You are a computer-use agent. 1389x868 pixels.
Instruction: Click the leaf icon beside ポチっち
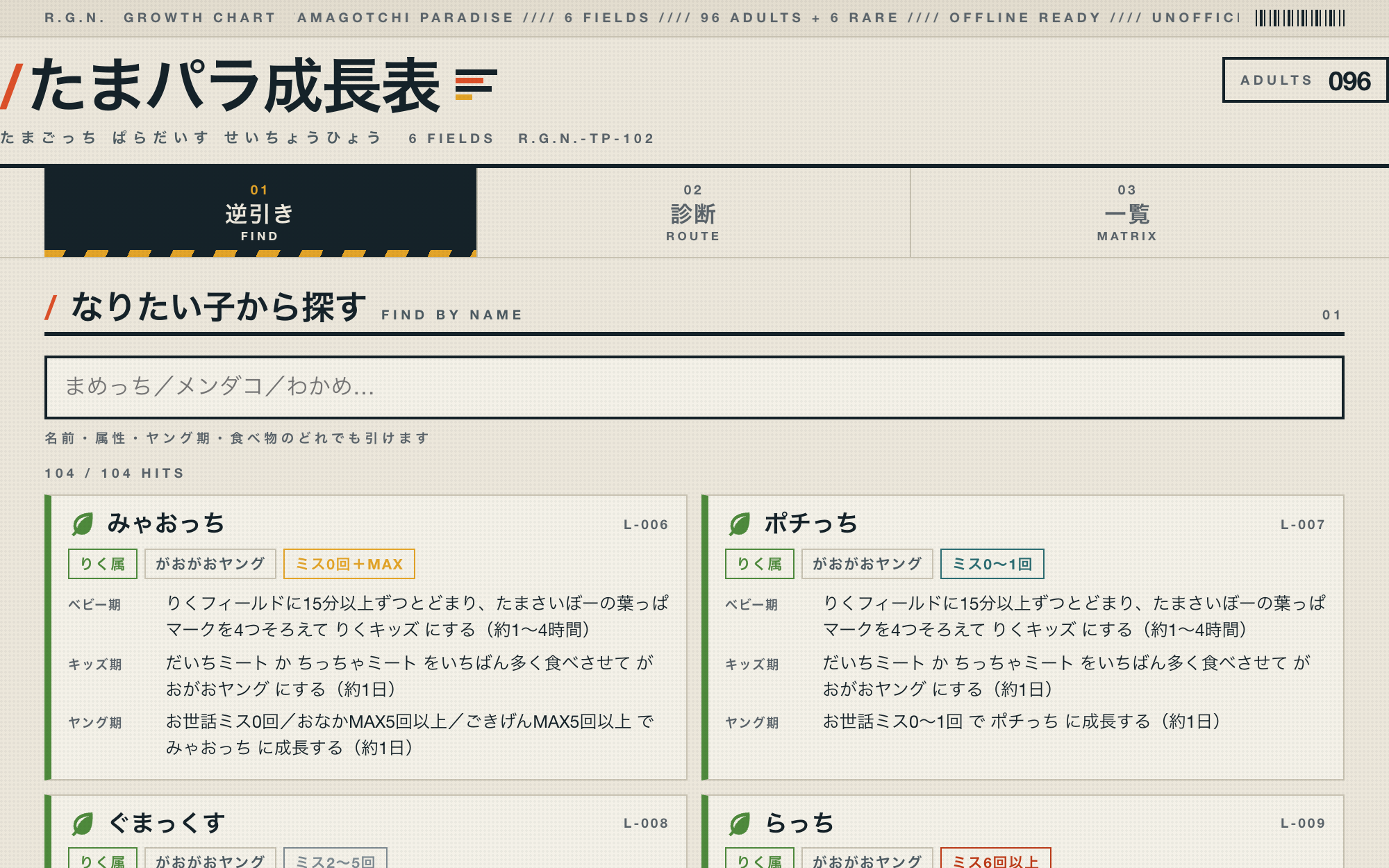coord(740,524)
